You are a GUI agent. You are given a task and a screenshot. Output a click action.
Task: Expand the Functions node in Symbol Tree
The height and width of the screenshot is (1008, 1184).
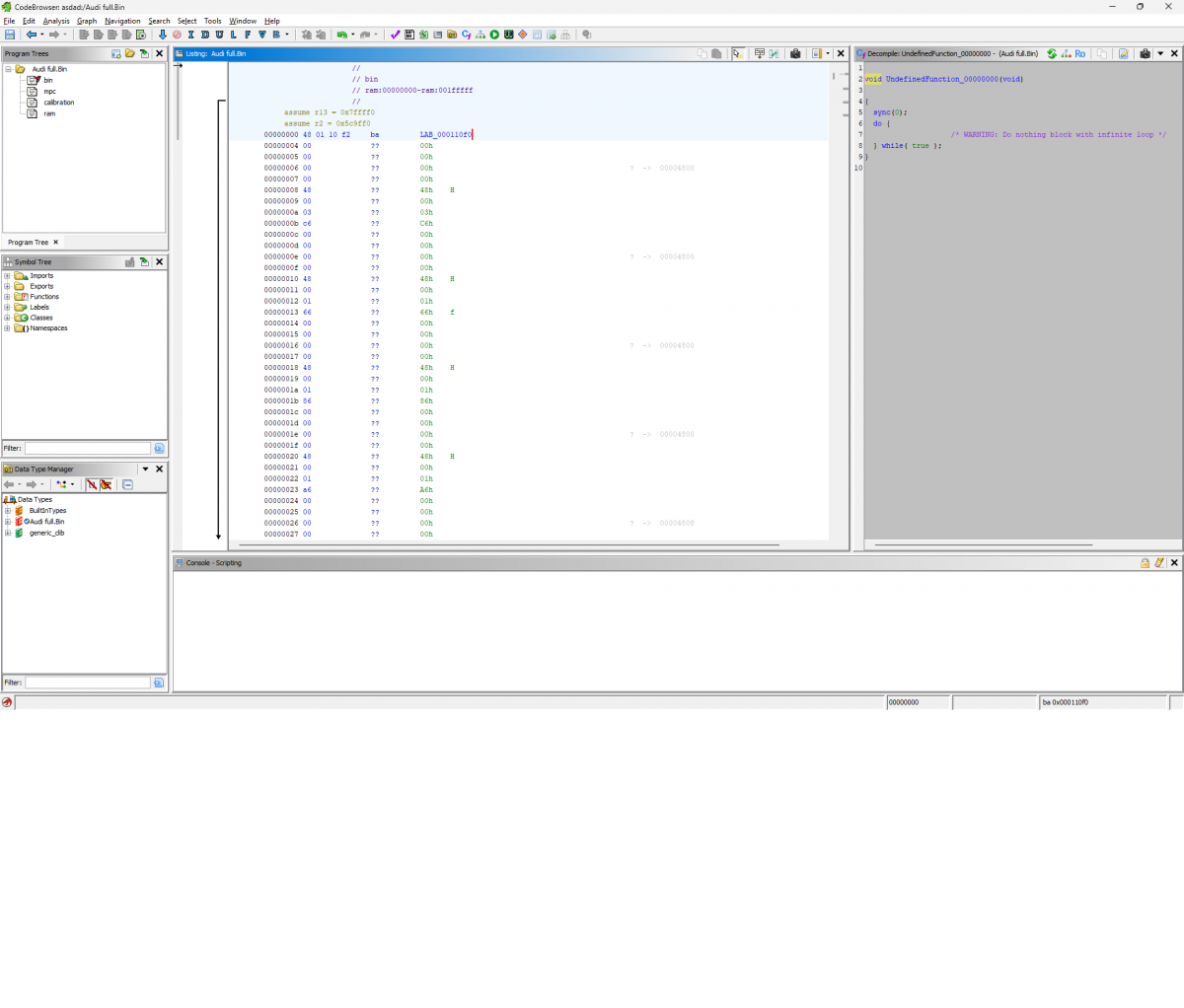pyautogui.click(x=7, y=296)
